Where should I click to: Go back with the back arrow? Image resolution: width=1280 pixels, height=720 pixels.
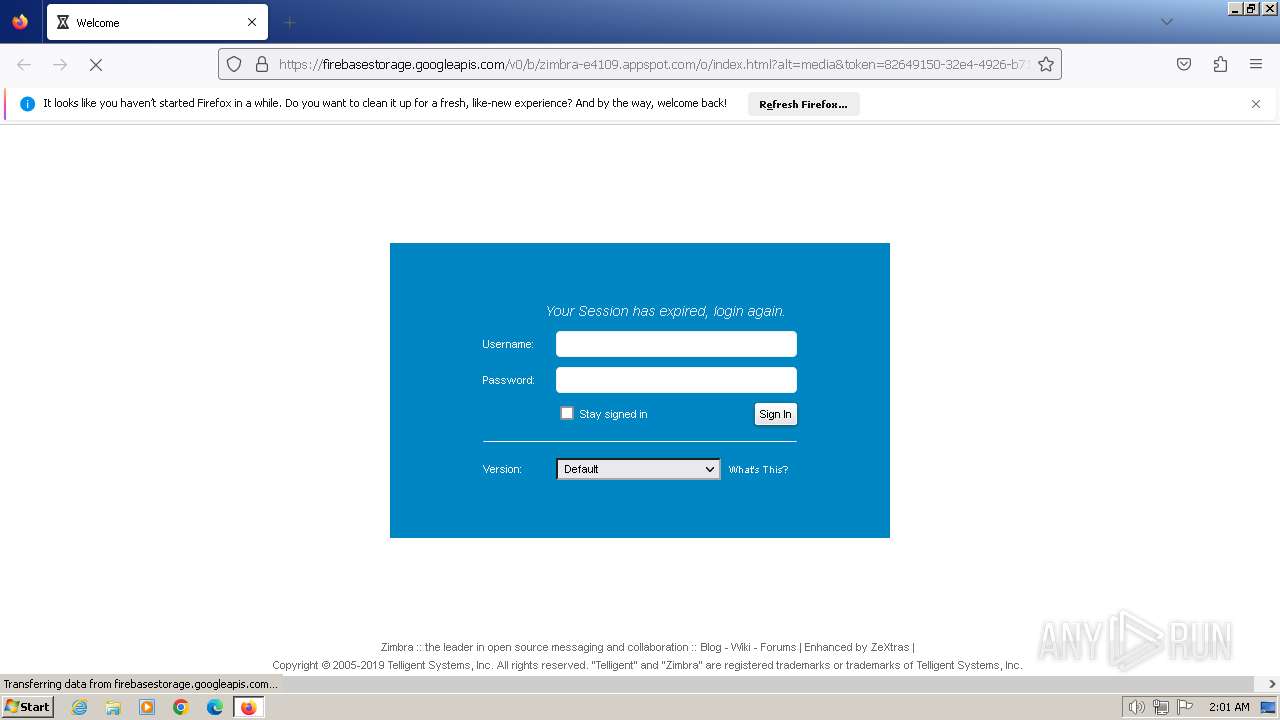[x=24, y=64]
